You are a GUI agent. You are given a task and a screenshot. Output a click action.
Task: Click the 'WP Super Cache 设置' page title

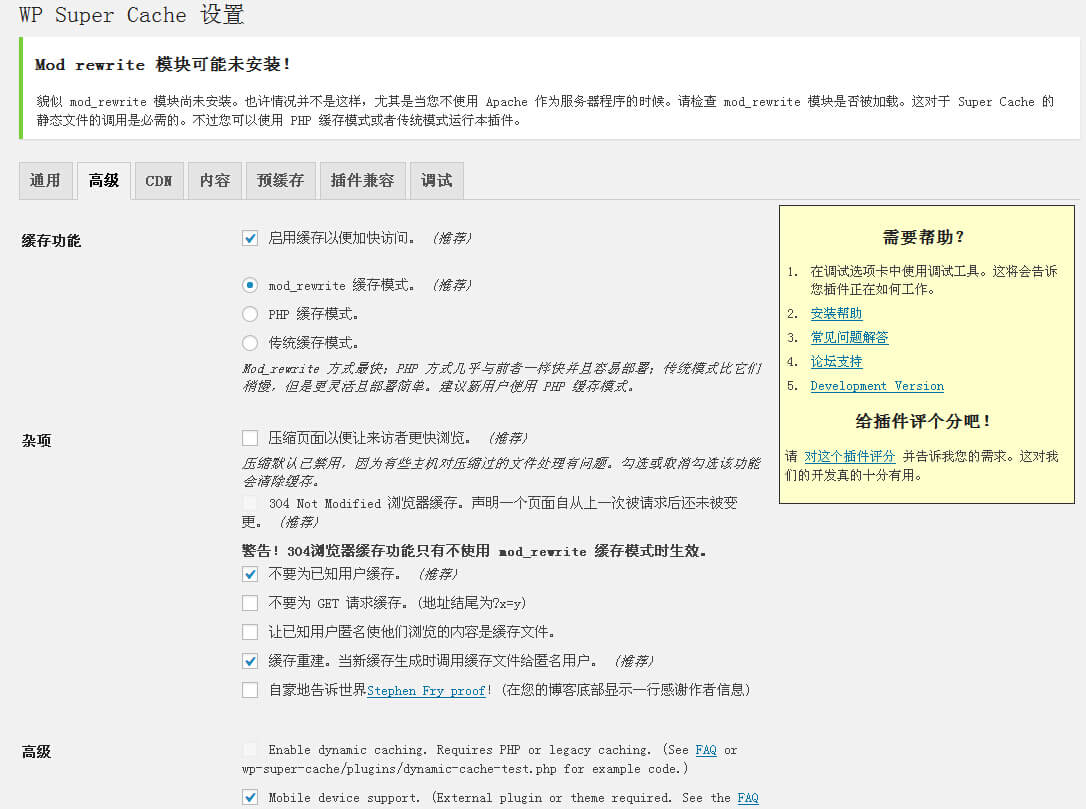pyautogui.click(x=132, y=14)
